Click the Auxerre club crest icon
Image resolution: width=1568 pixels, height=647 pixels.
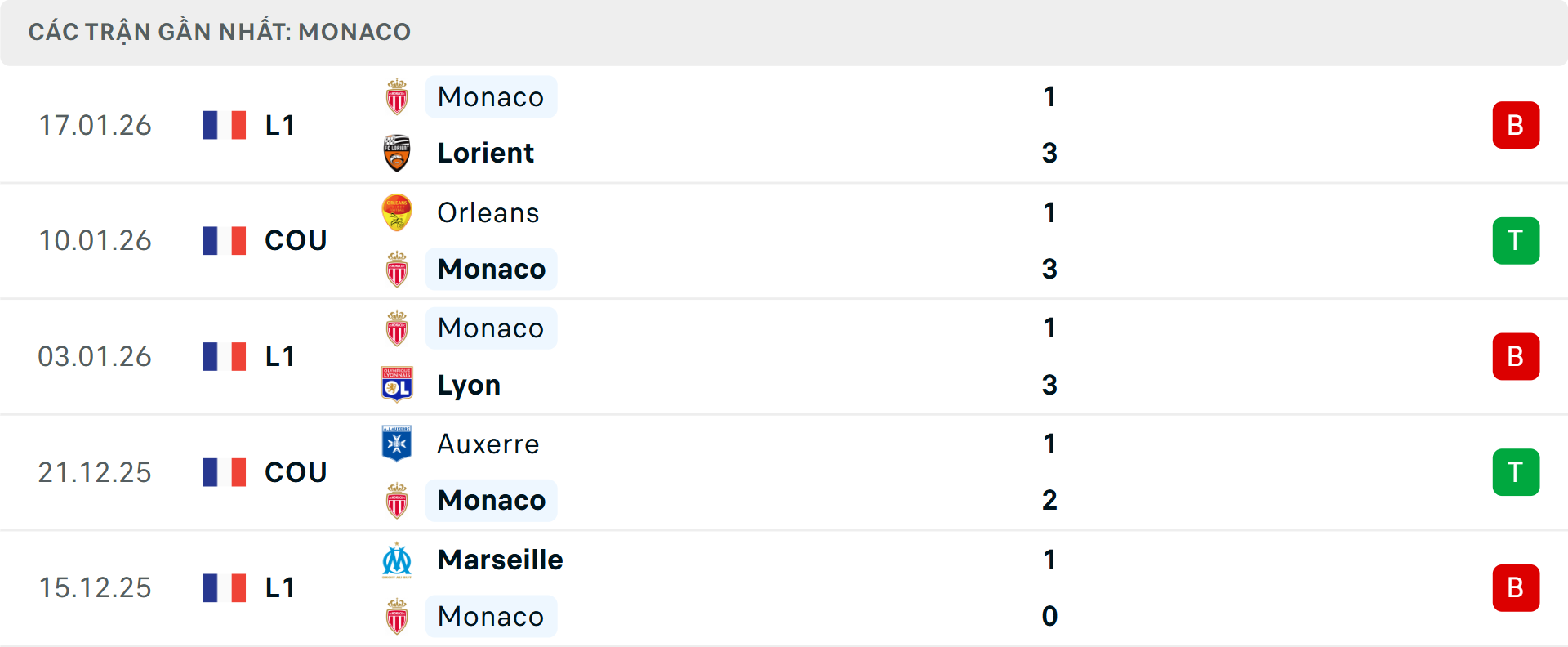pyautogui.click(x=397, y=444)
